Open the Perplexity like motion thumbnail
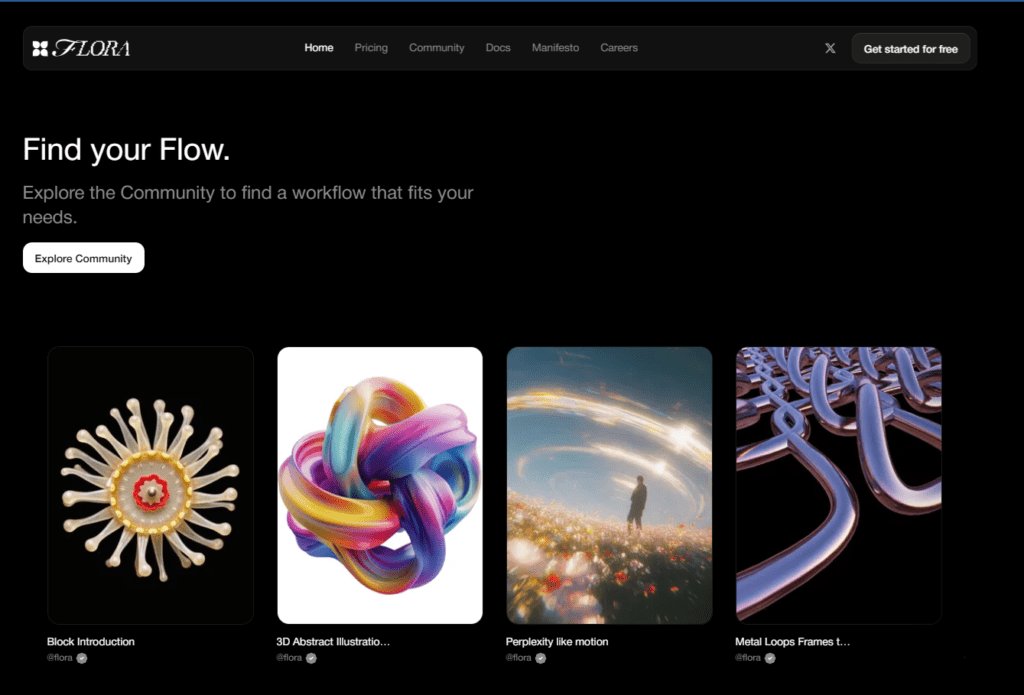1024x695 pixels. pos(609,485)
